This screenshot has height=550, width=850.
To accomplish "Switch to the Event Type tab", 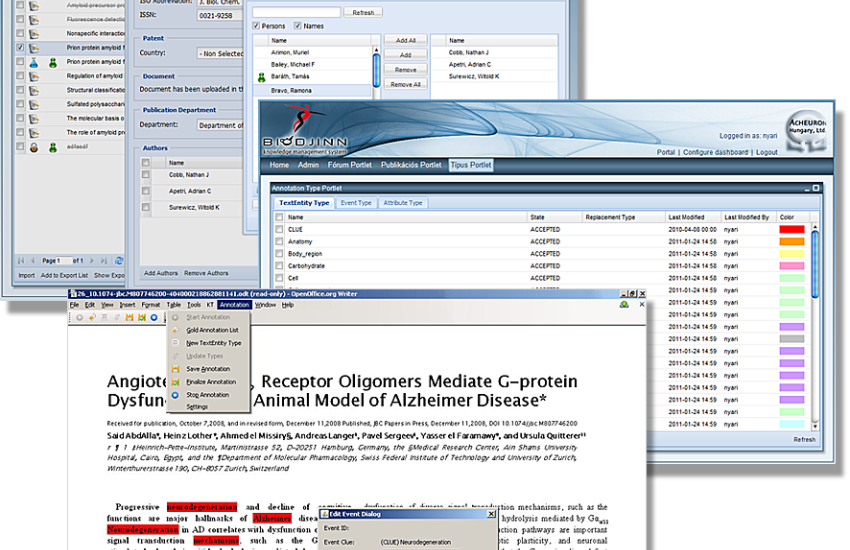I will (356, 202).
